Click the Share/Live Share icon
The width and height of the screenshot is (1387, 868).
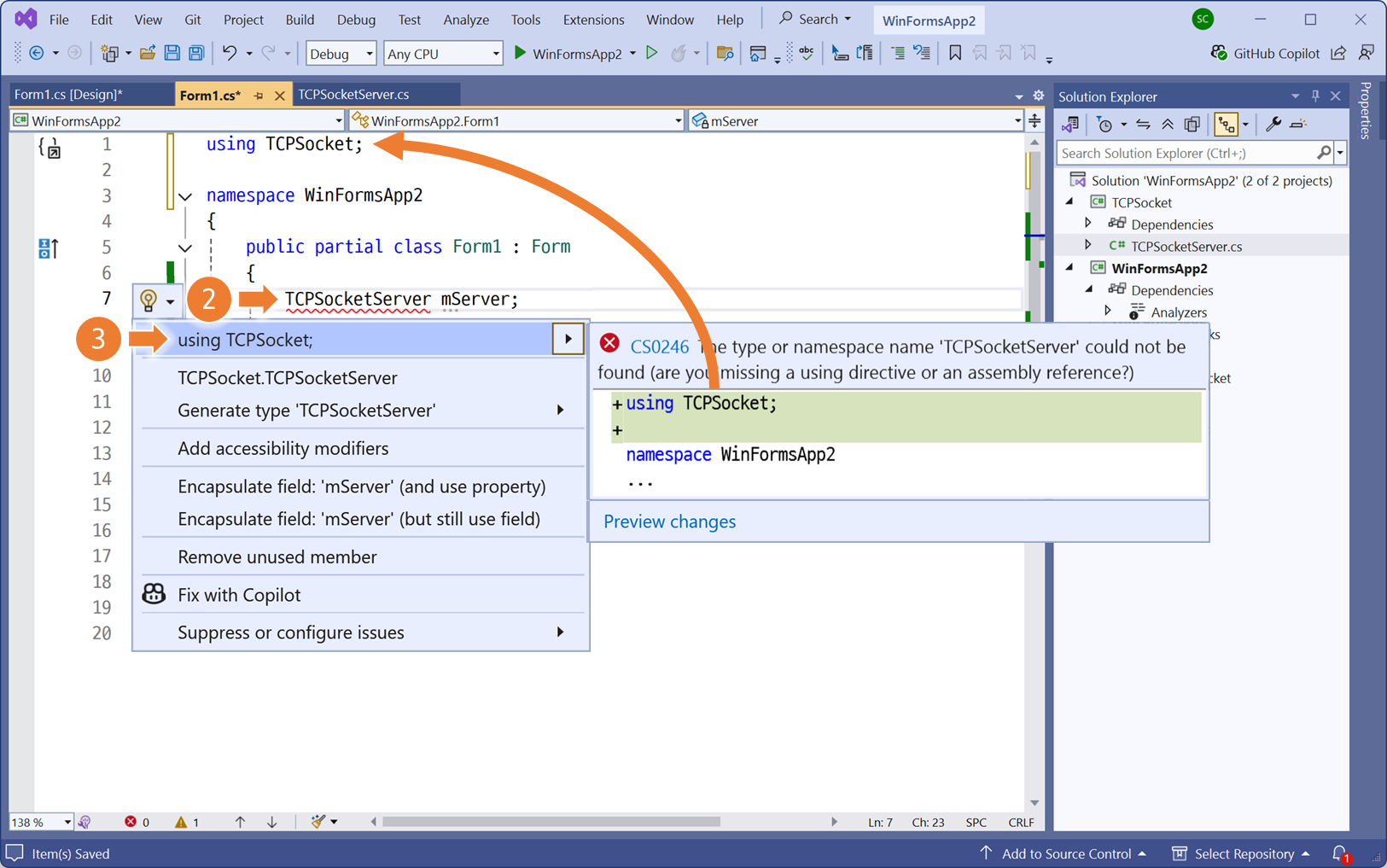[x=1338, y=53]
